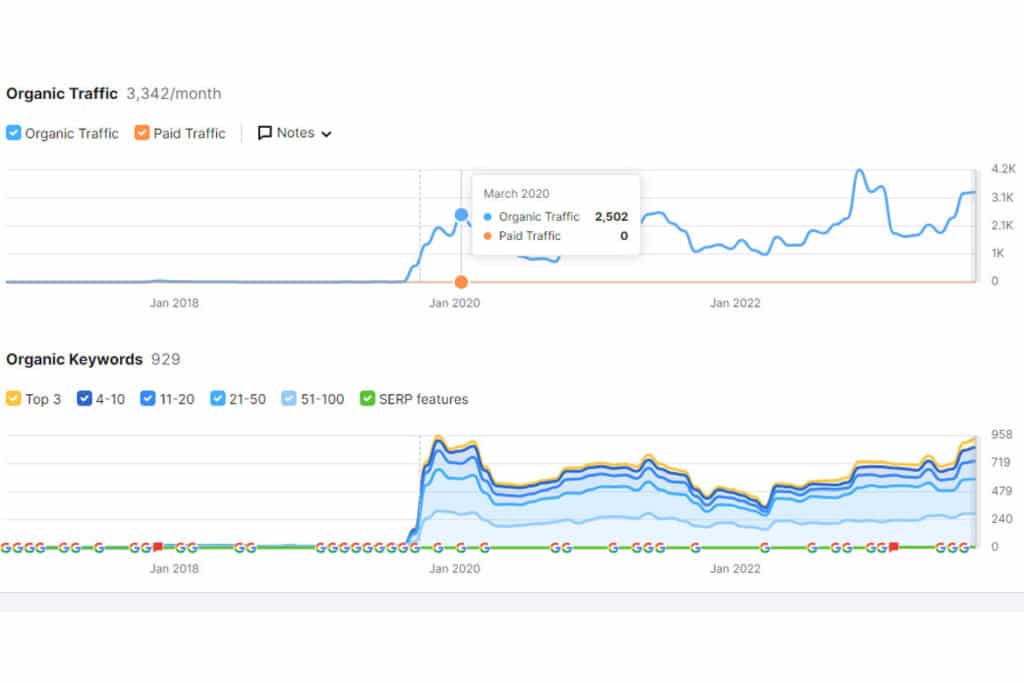
Task: Click the "240" axis label
Action: (x=1001, y=518)
